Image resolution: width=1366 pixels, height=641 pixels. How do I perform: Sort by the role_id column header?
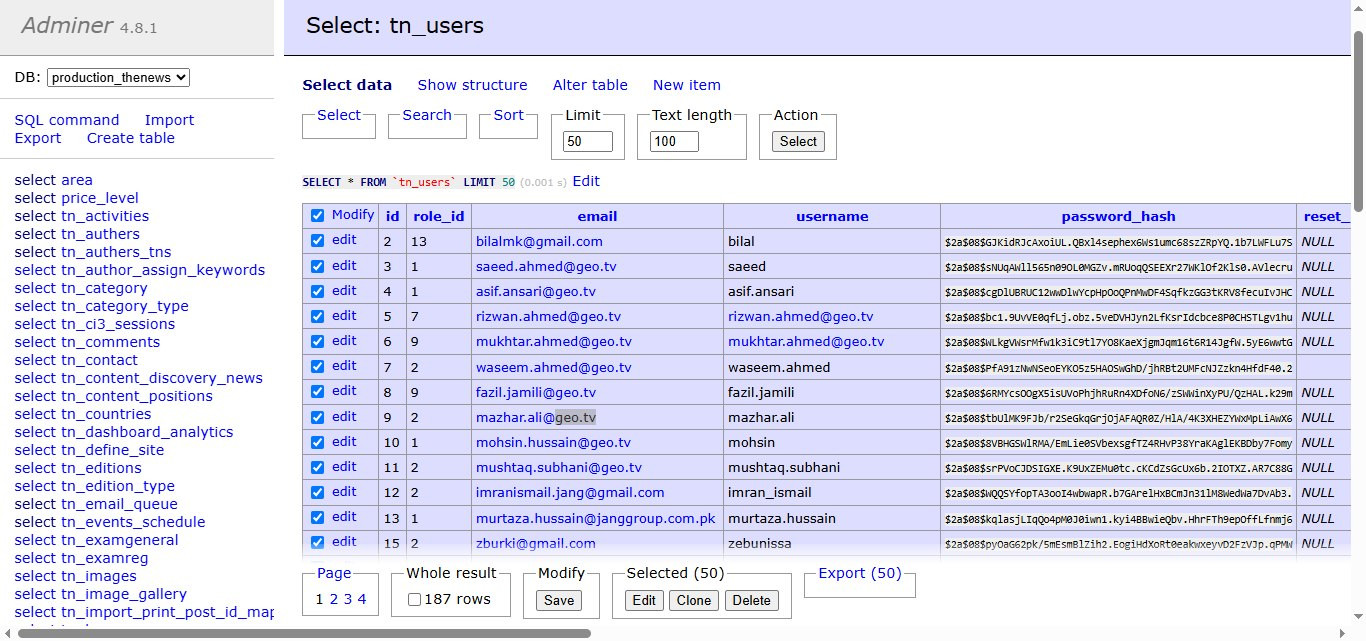(x=439, y=216)
